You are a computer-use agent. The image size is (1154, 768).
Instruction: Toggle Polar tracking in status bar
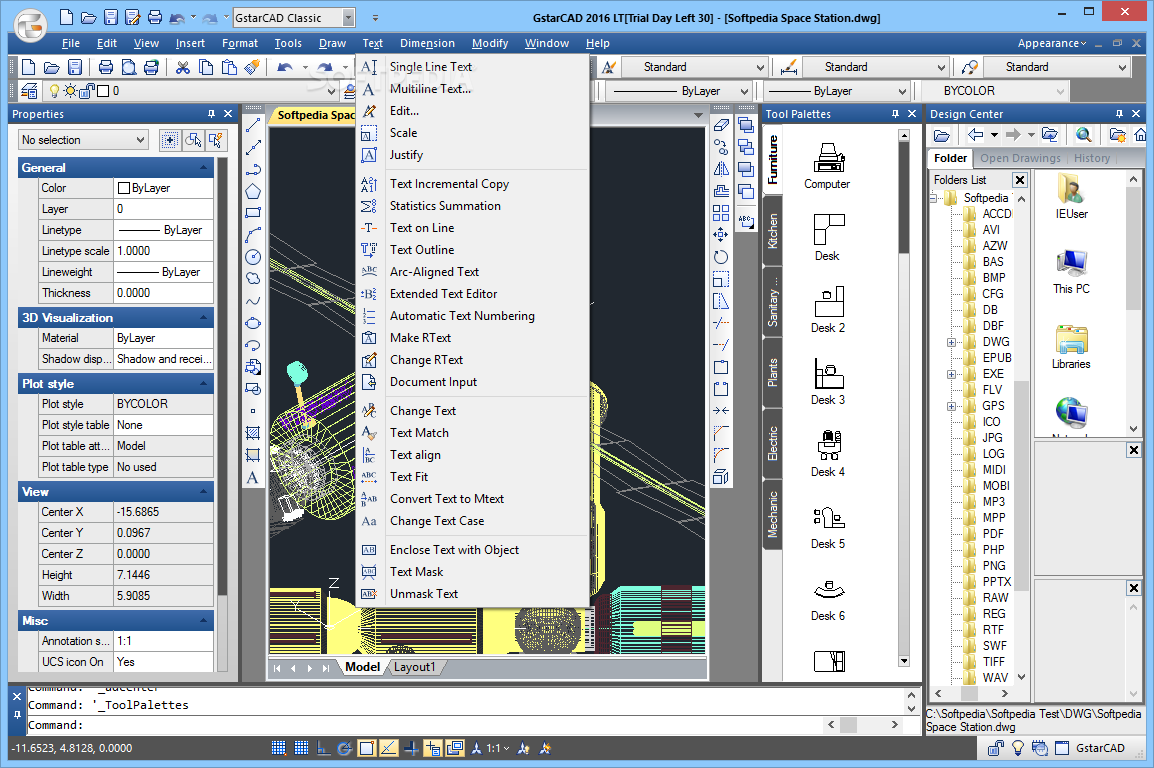point(344,748)
